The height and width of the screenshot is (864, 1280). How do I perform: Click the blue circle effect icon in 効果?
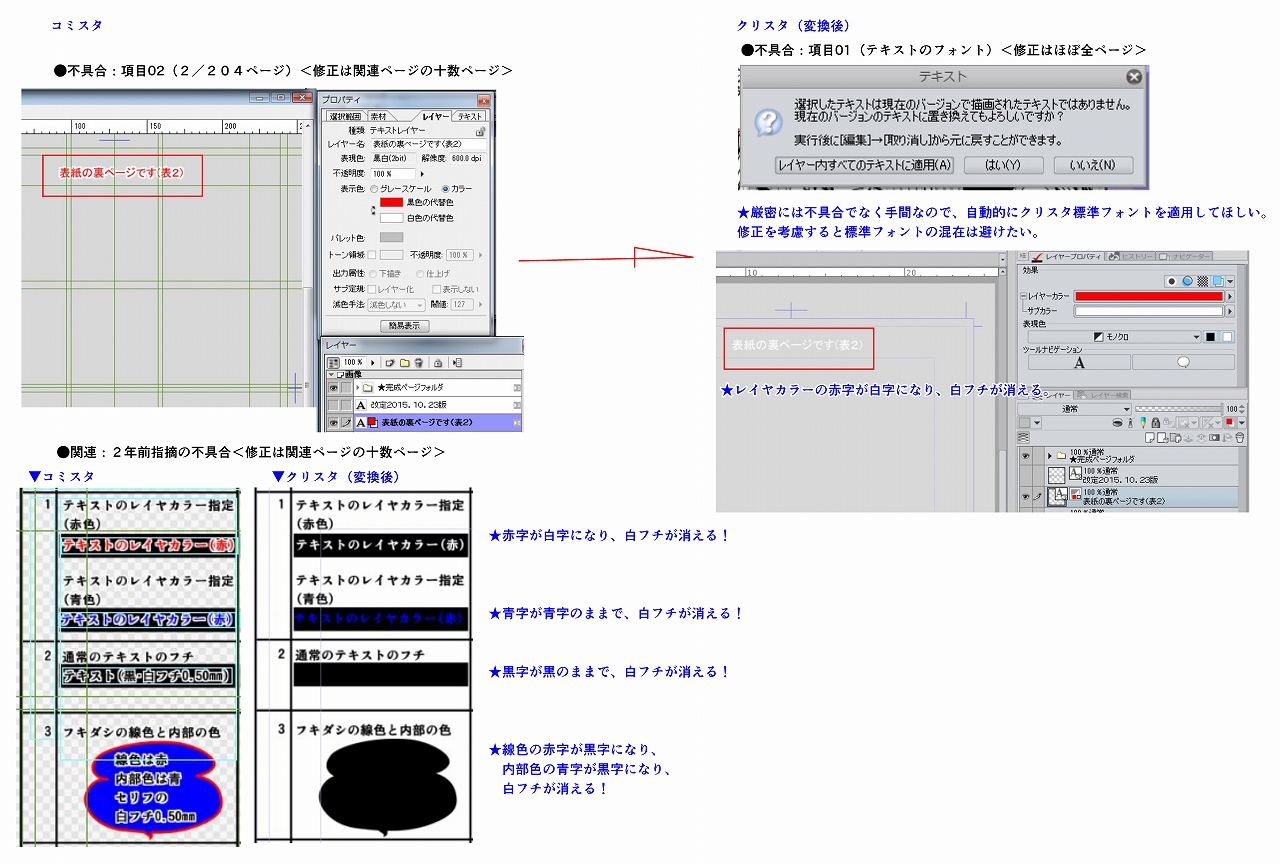(1187, 282)
